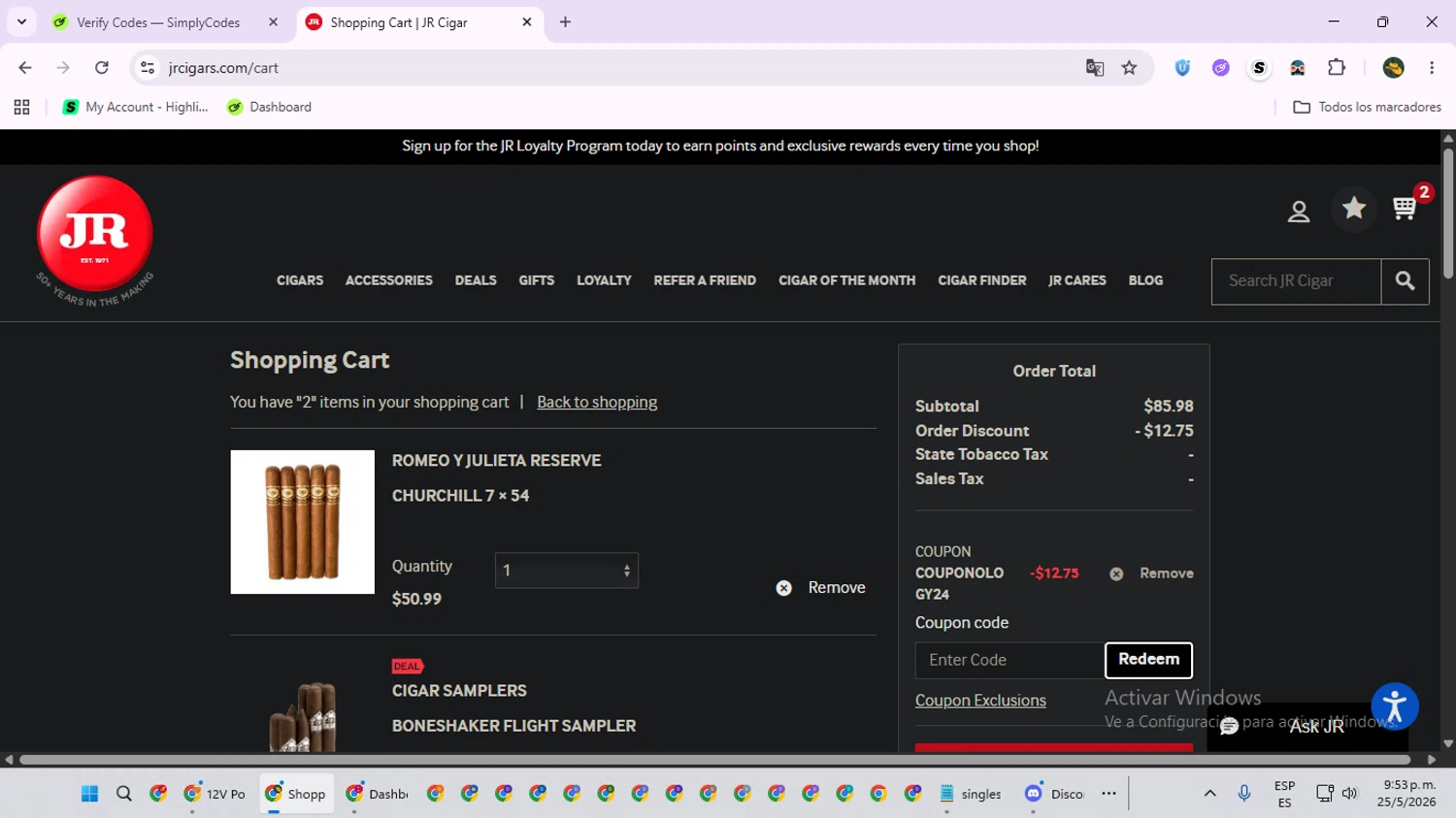Image resolution: width=1456 pixels, height=818 pixels.
Task: Open the shopping cart icon
Action: click(x=1405, y=209)
